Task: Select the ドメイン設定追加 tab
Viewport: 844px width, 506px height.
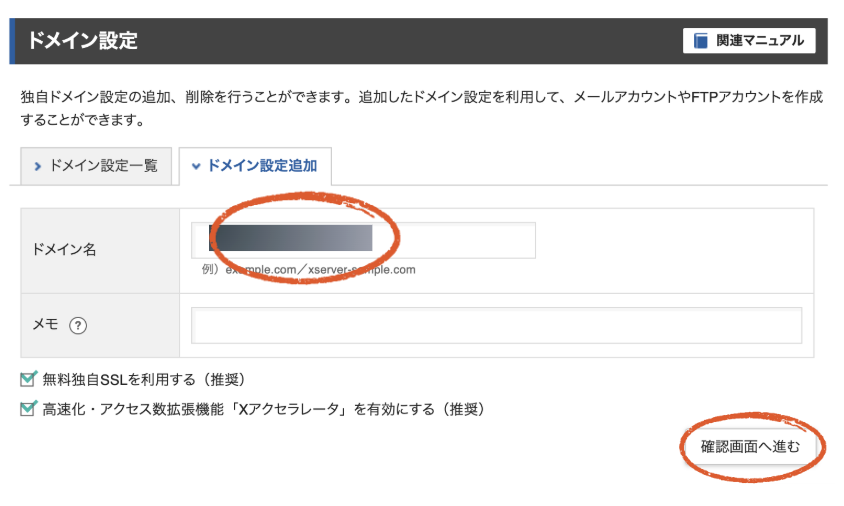Action: point(255,166)
